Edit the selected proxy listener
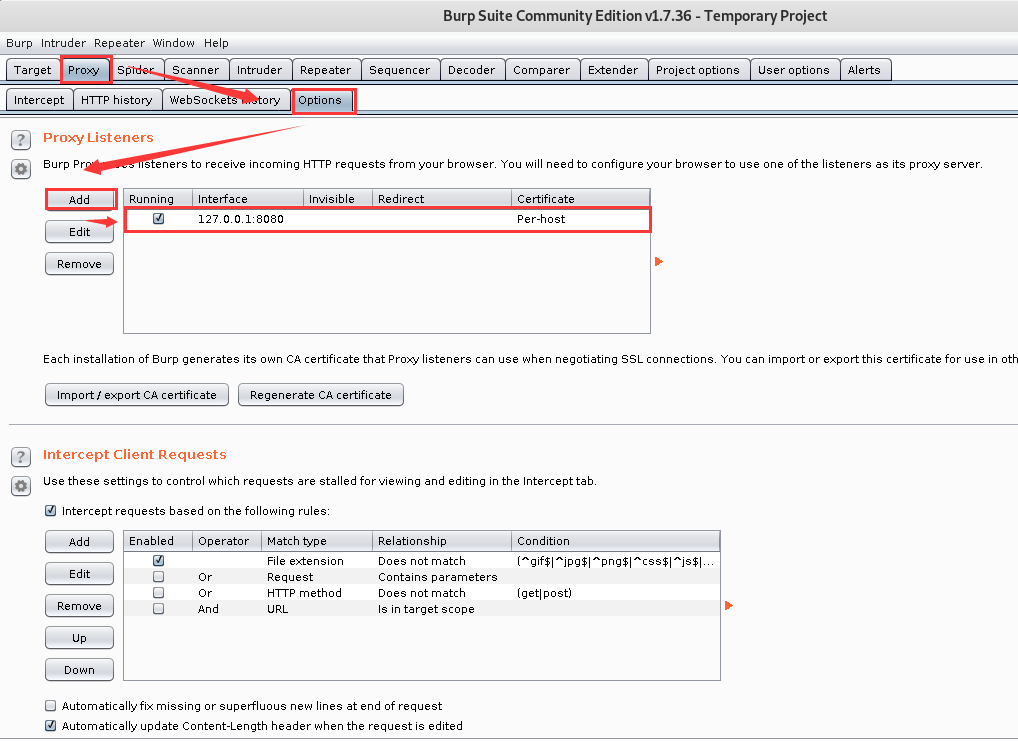The width and height of the screenshot is (1018, 741). pos(80,232)
